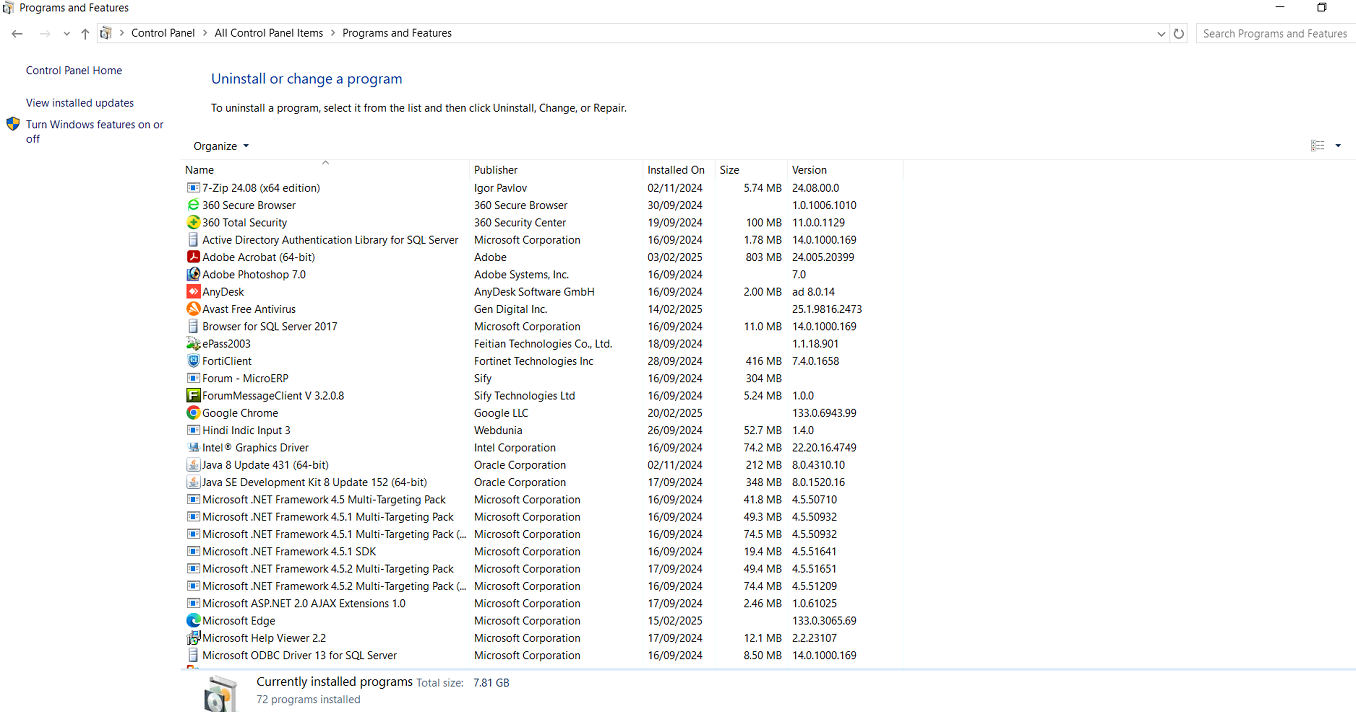The height and width of the screenshot is (712, 1356).
Task: Click the Programs and Features breadcrumb
Action: 397,33
